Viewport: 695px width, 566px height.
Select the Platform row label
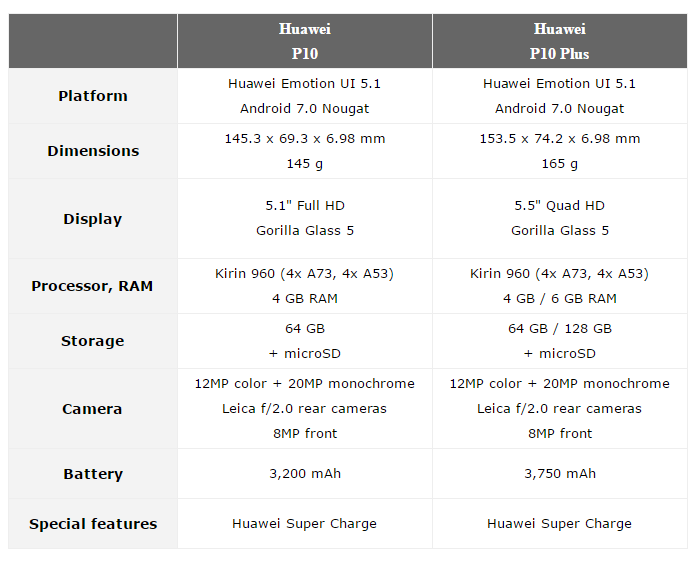pyautogui.click(x=93, y=96)
